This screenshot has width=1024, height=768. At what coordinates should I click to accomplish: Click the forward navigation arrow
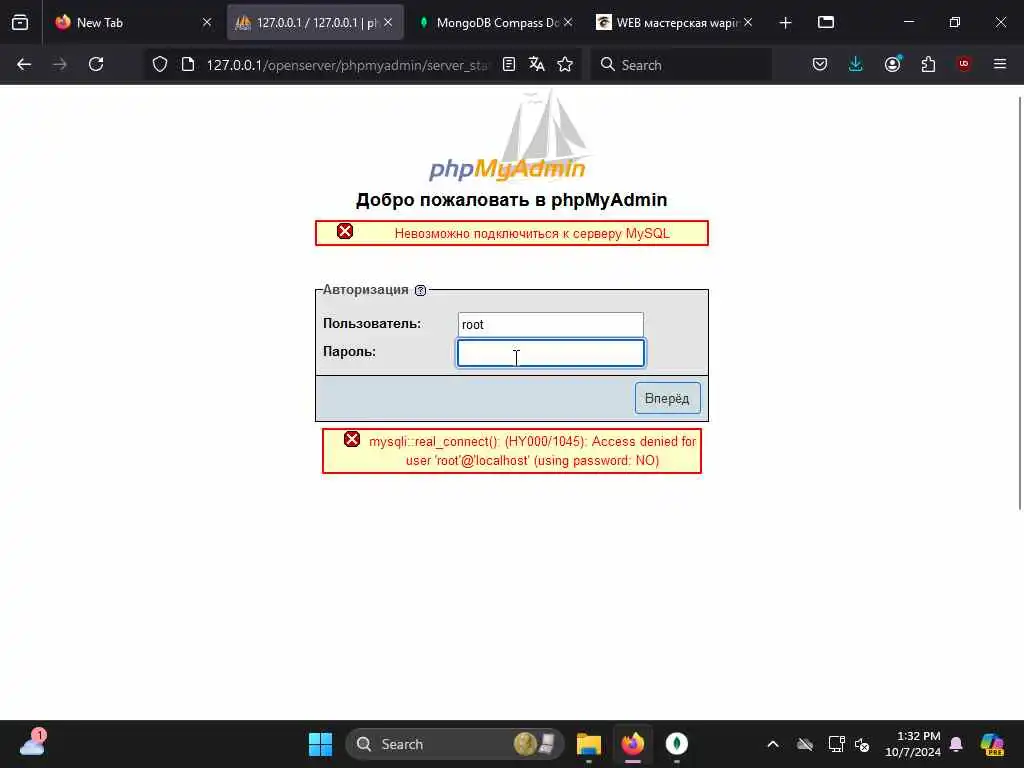(x=60, y=65)
